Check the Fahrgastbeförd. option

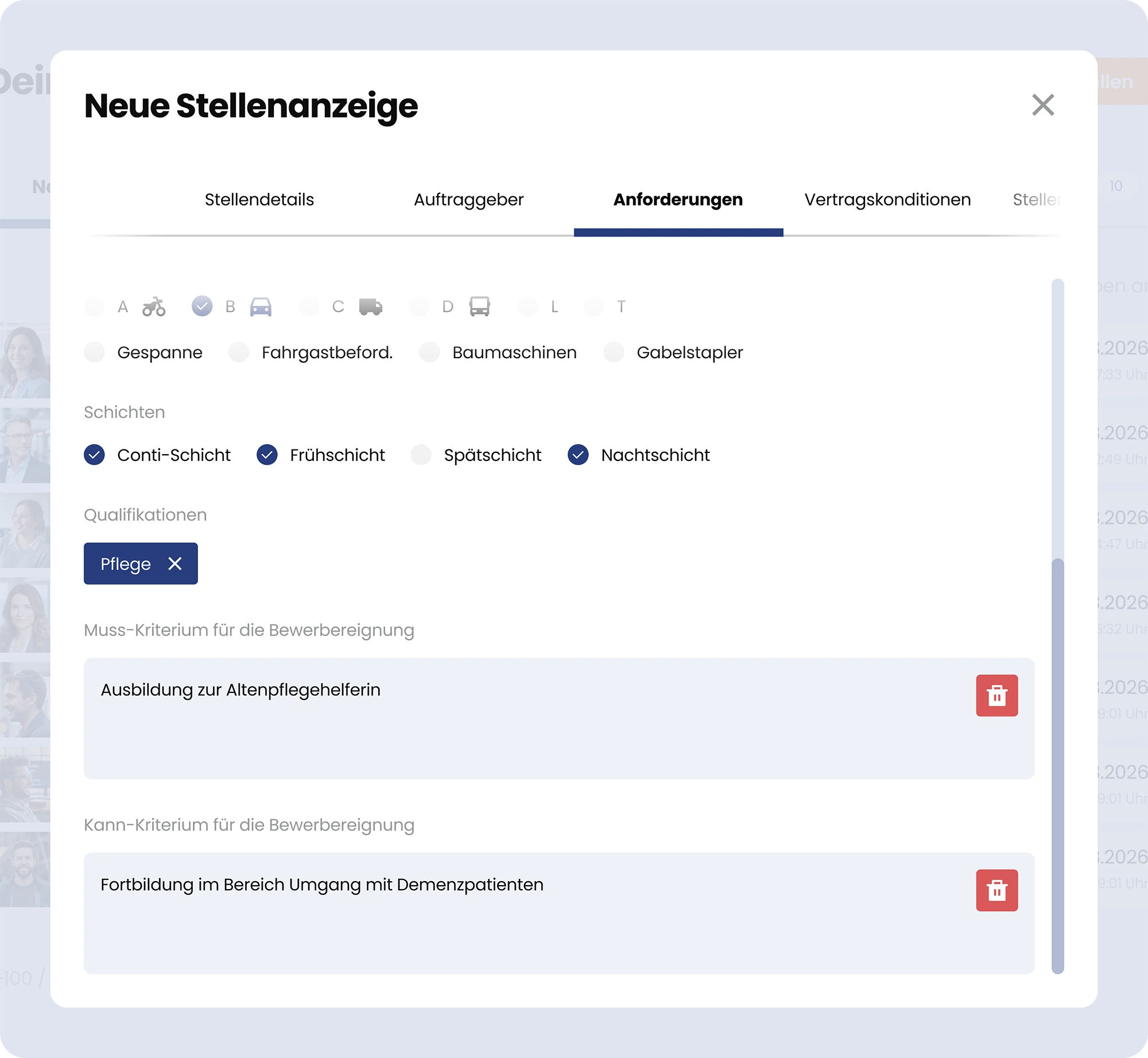pyautogui.click(x=239, y=352)
